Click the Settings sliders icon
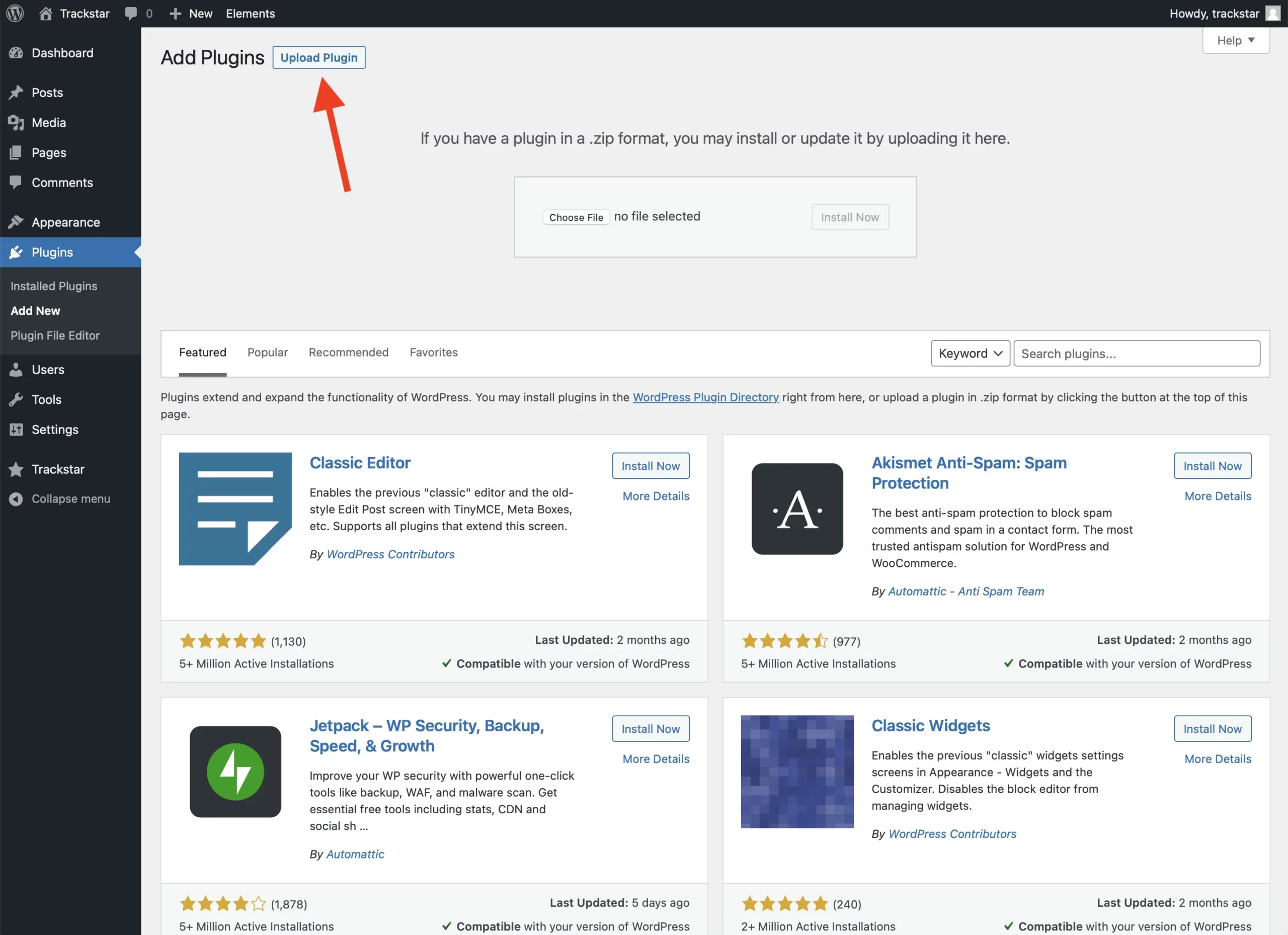The image size is (1288, 935). 16,430
